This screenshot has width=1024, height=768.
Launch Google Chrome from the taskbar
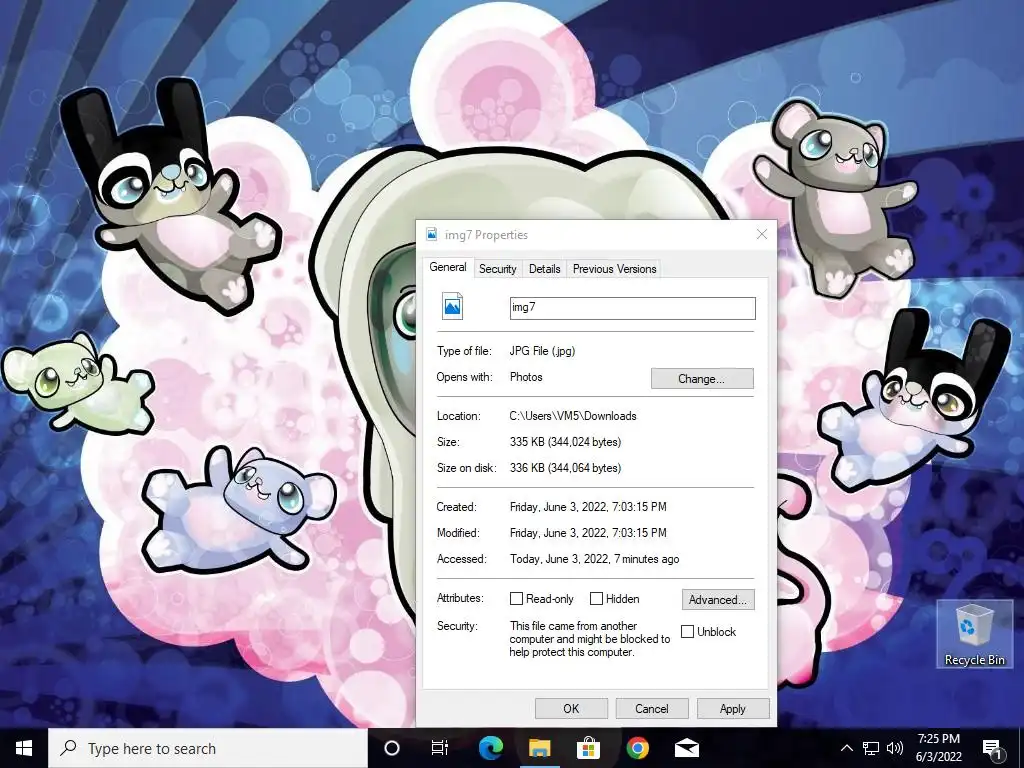[637, 748]
